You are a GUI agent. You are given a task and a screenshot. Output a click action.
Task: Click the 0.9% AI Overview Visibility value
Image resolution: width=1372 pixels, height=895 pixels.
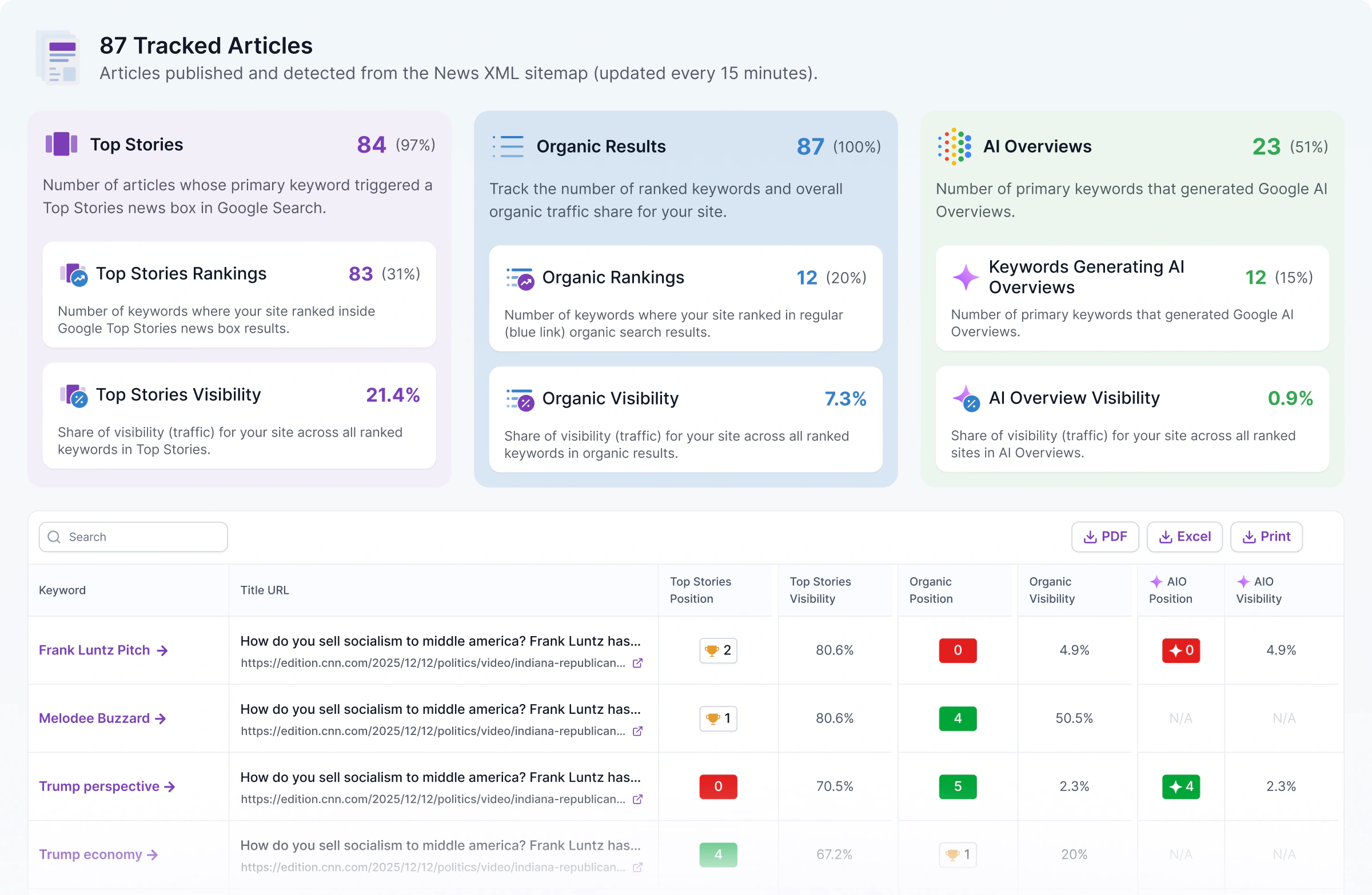tap(1290, 398)
